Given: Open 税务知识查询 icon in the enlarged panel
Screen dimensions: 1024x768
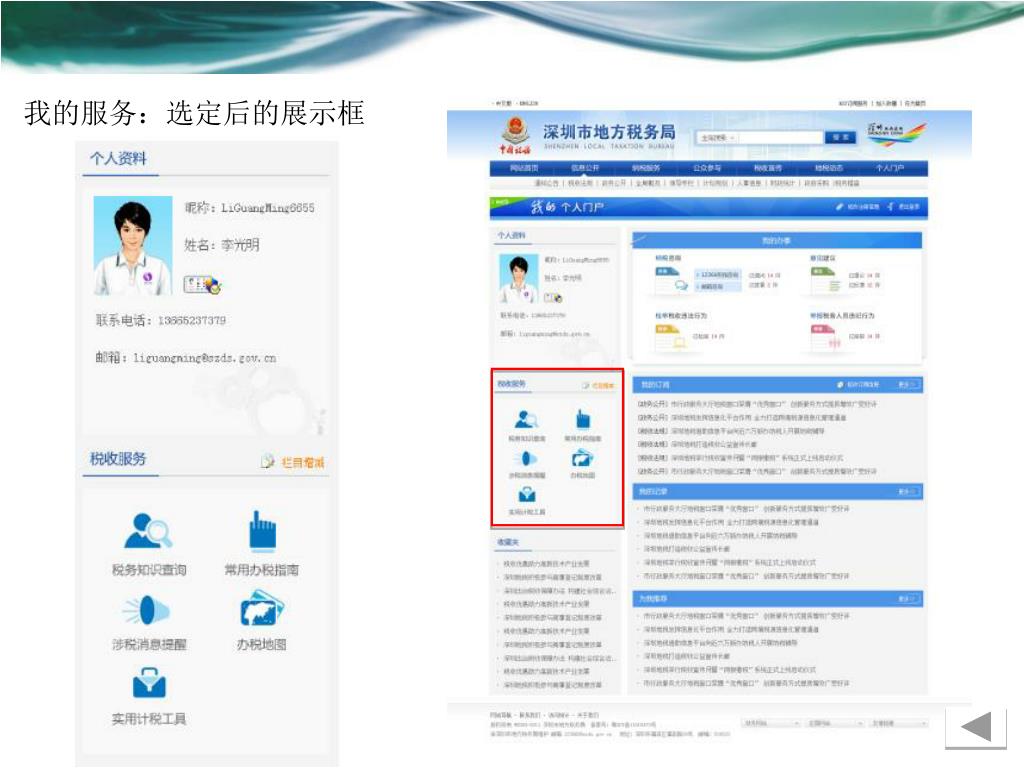Looking at the screenshot, I should click(x=148, y=530).
